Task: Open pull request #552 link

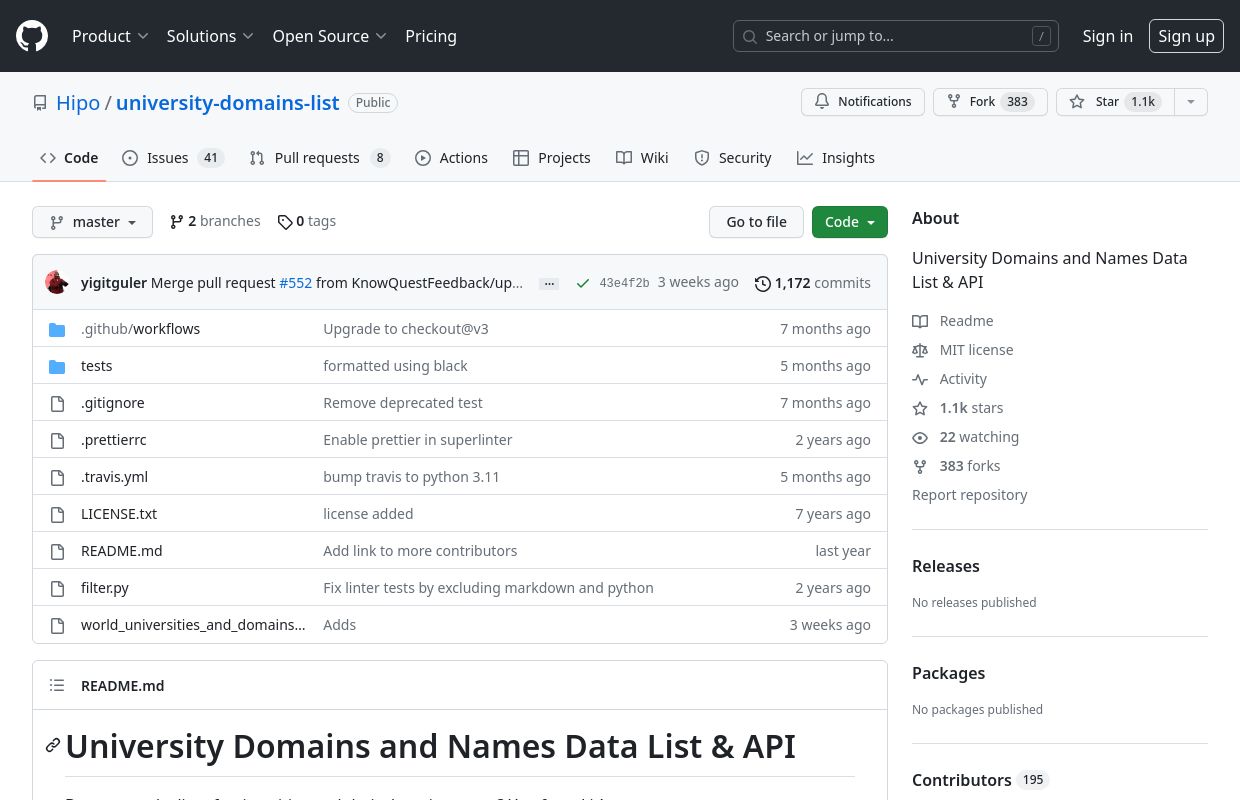Action: 295,283
